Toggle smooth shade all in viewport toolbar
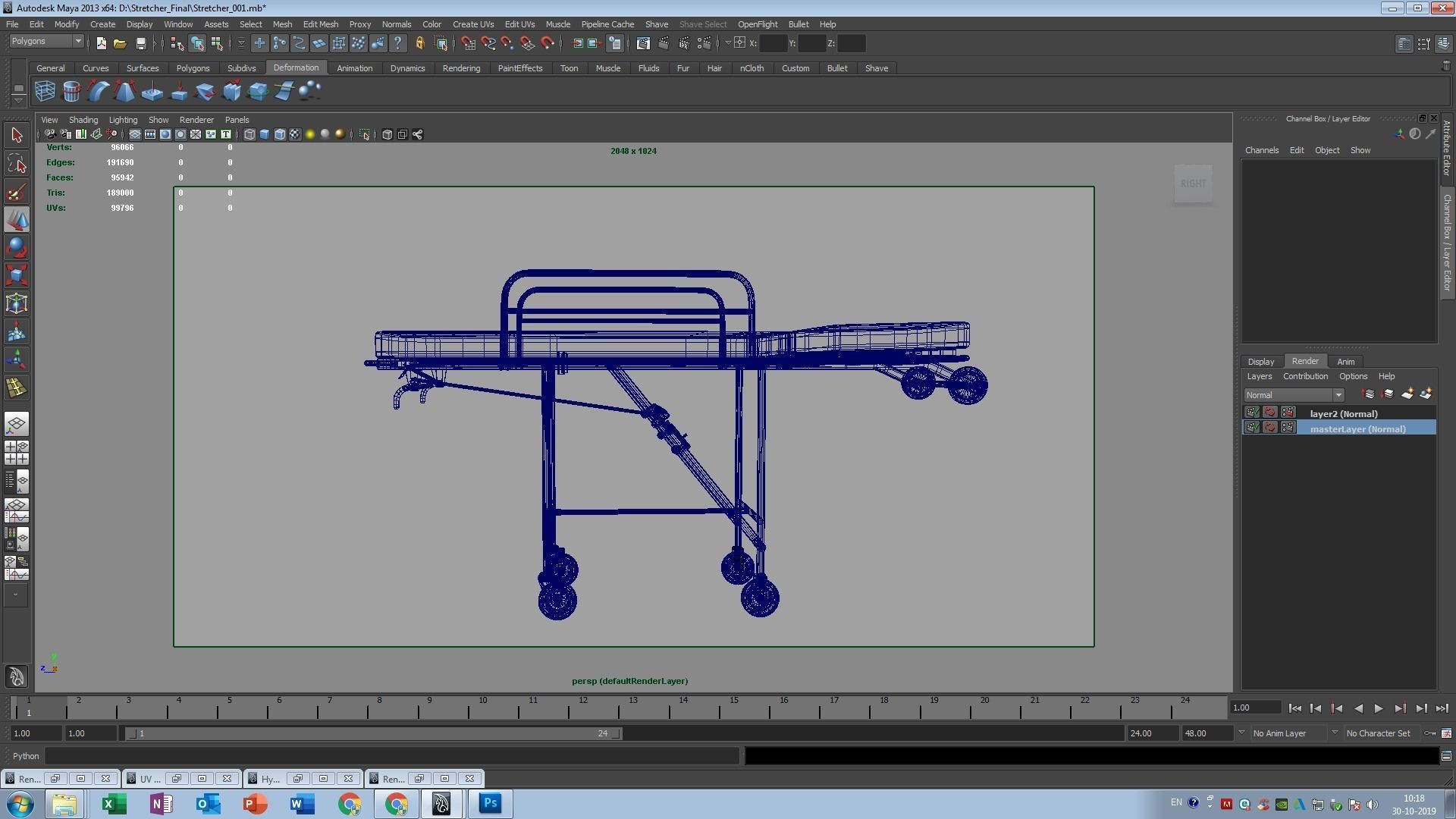The image size is (1456, 819). click(x=265, y=134)
